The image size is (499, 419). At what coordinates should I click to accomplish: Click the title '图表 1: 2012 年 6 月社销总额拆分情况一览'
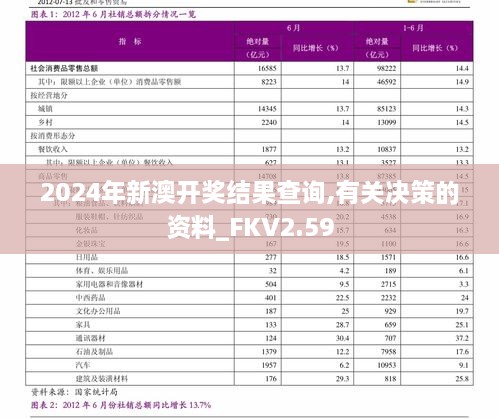click(113, 14)
